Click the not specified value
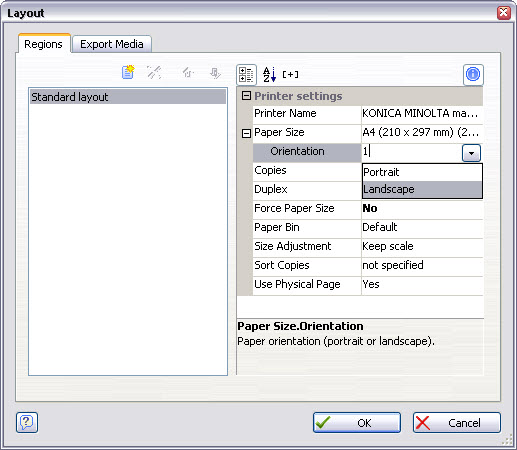The image size is (517, 450). coord(393,265)
